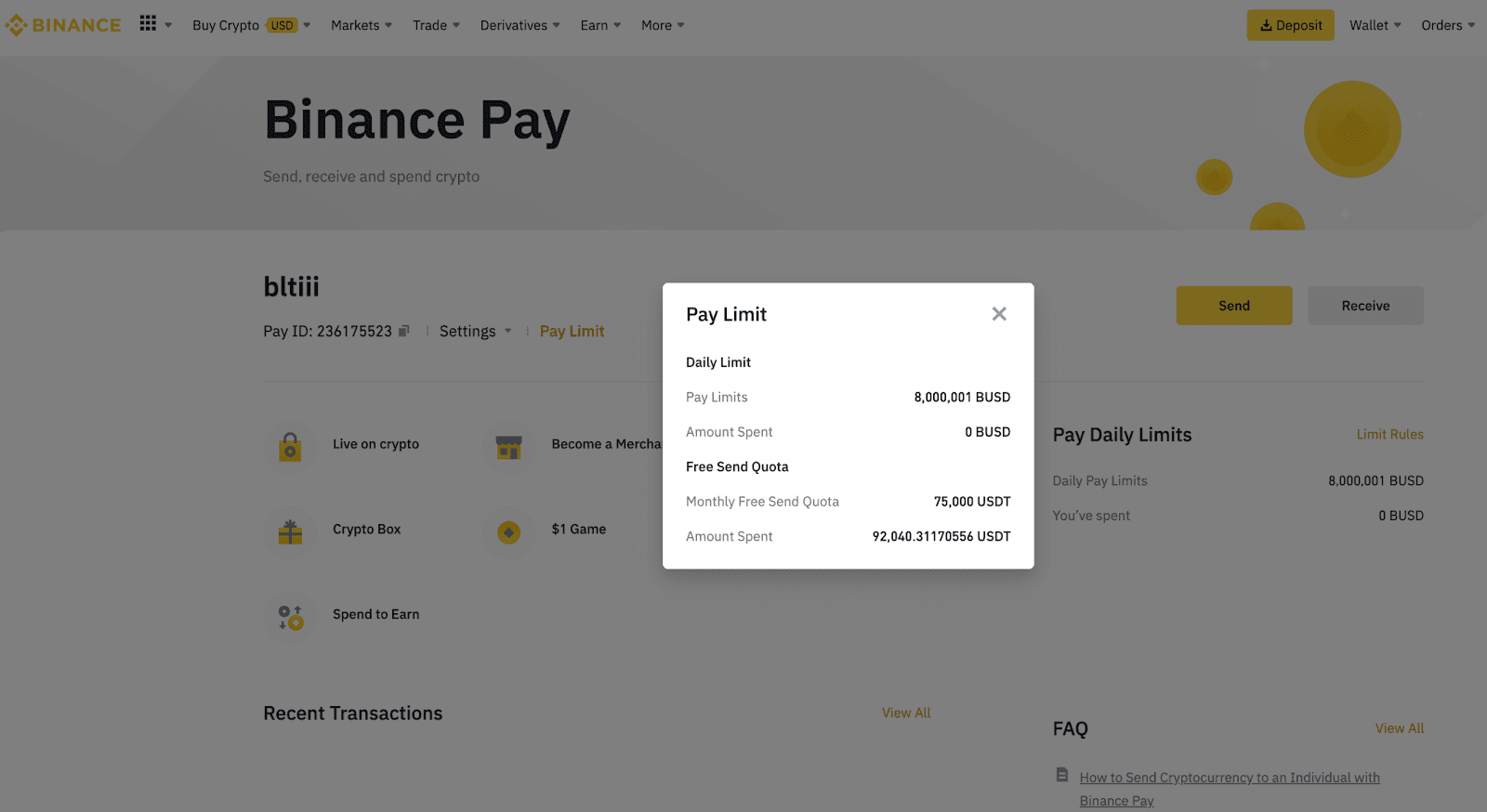
Task: Click the Pay Daily Limits heading
Action: 1122,435
